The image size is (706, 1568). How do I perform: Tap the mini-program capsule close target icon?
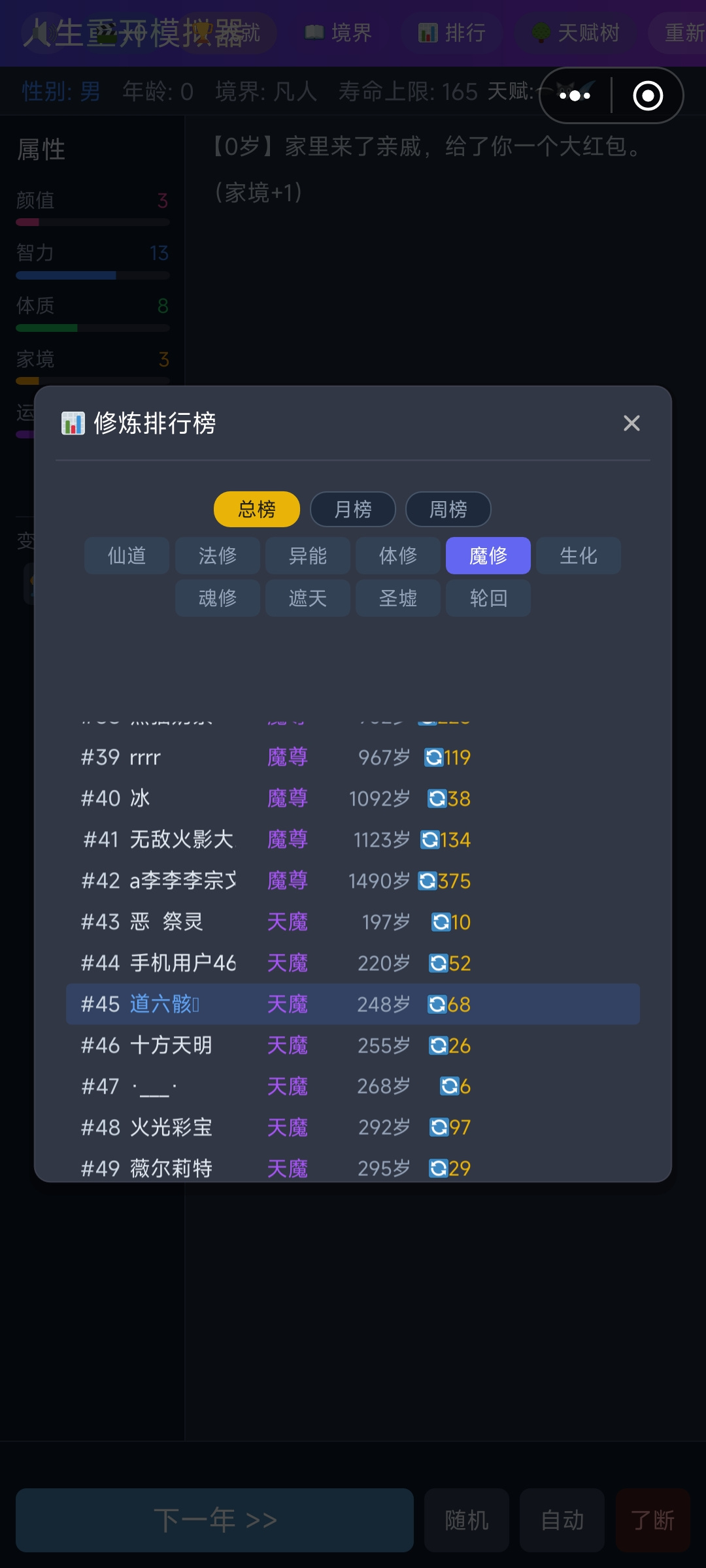648,96
